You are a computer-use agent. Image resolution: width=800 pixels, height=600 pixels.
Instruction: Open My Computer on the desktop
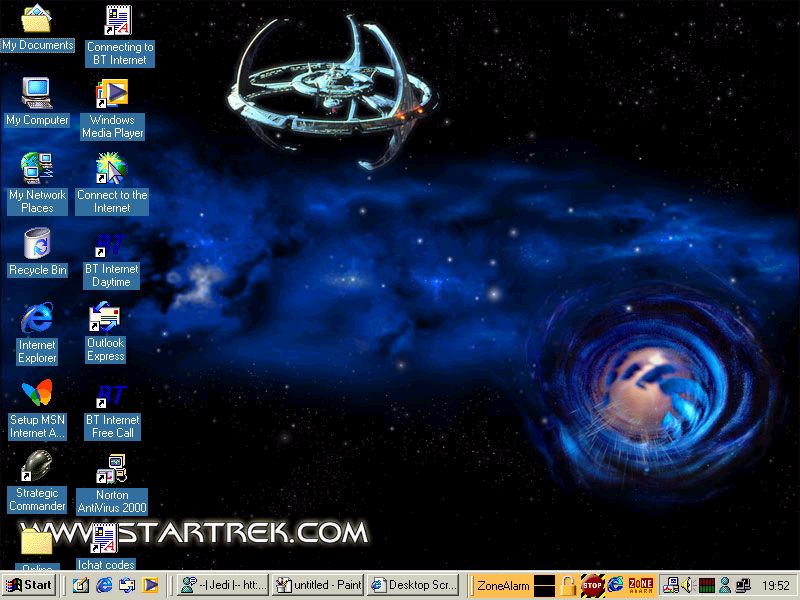click(x=37, y=94)
